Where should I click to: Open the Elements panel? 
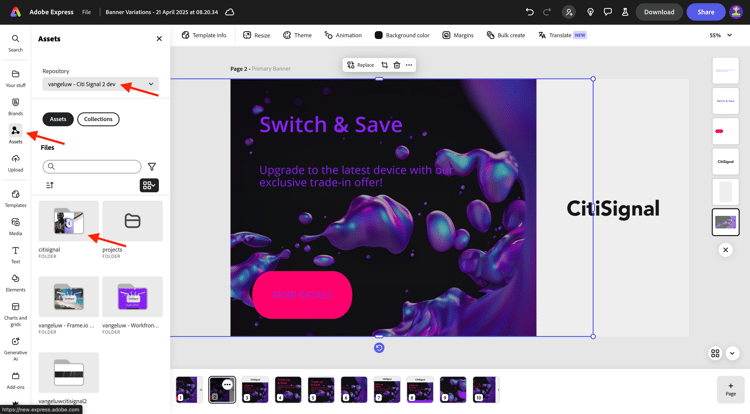(x=15, y=283)
